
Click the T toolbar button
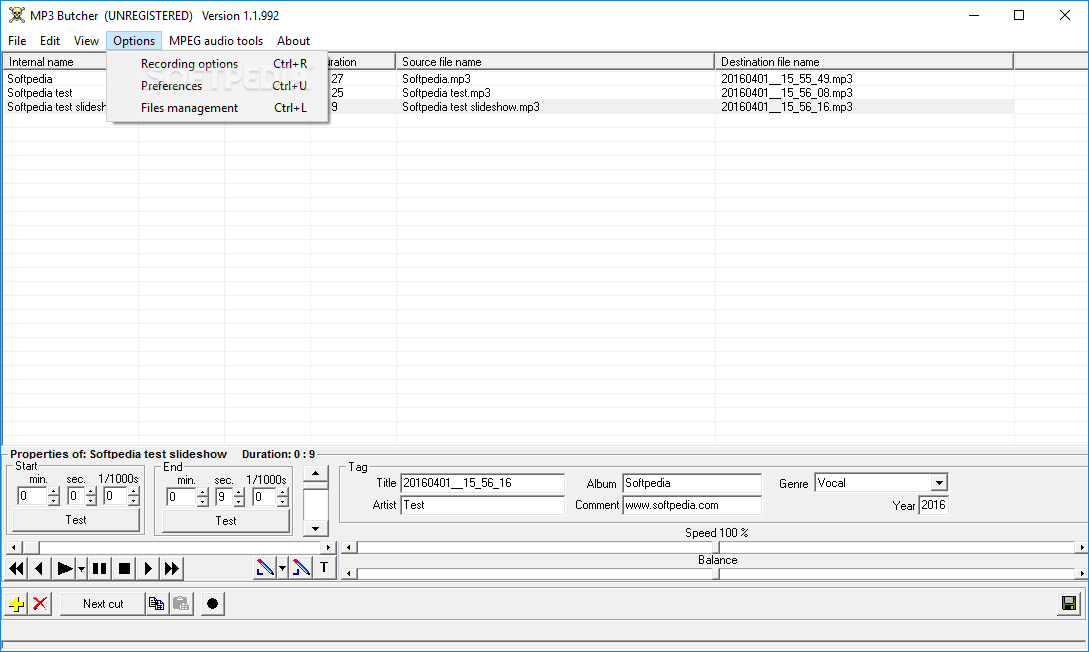click(x=324, y=567)
